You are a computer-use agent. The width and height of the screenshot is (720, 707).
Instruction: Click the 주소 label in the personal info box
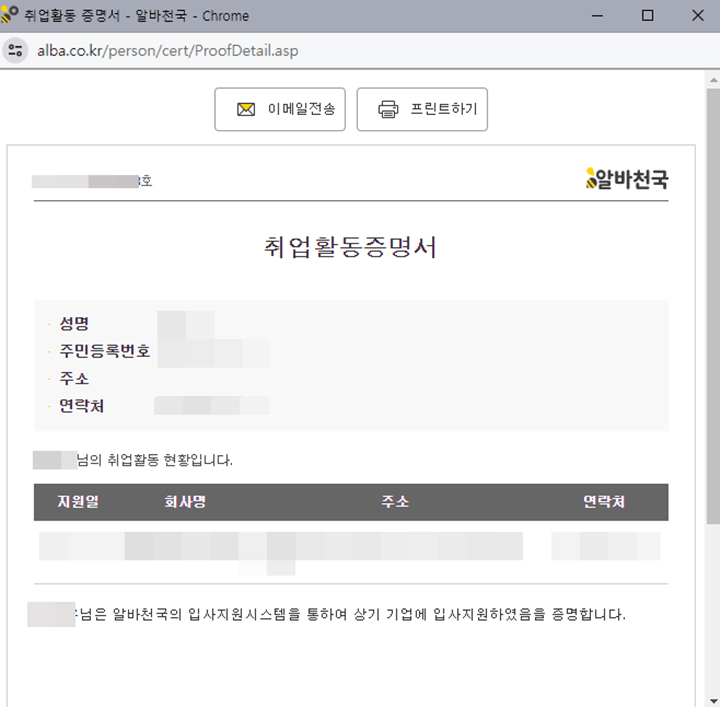click(74, 379)
